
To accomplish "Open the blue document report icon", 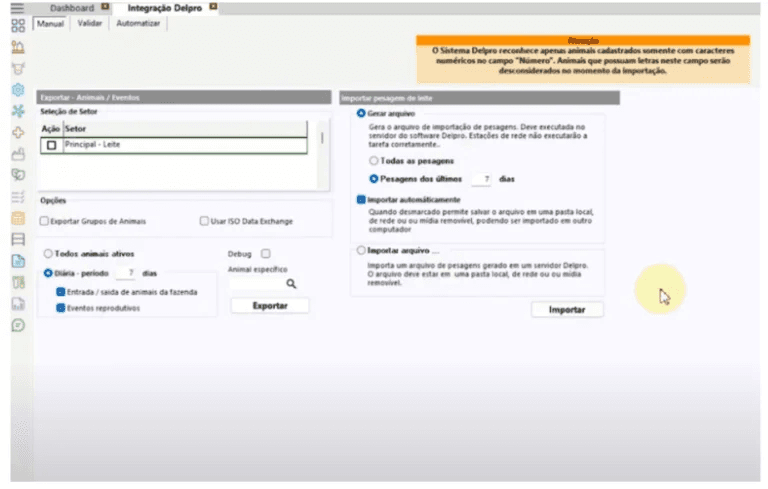I will [x=18, y=261].
